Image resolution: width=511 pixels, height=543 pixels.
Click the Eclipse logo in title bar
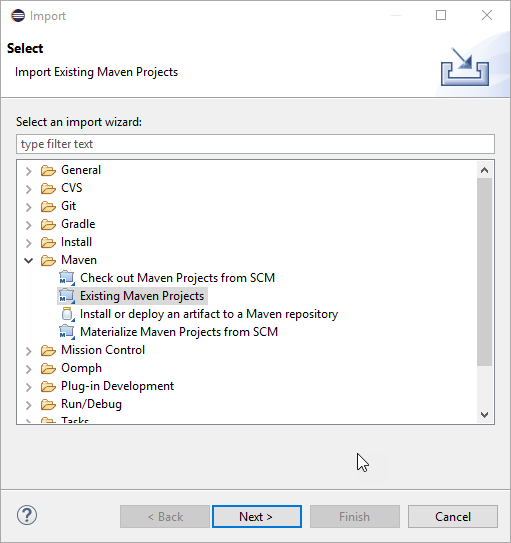[18, 16]
